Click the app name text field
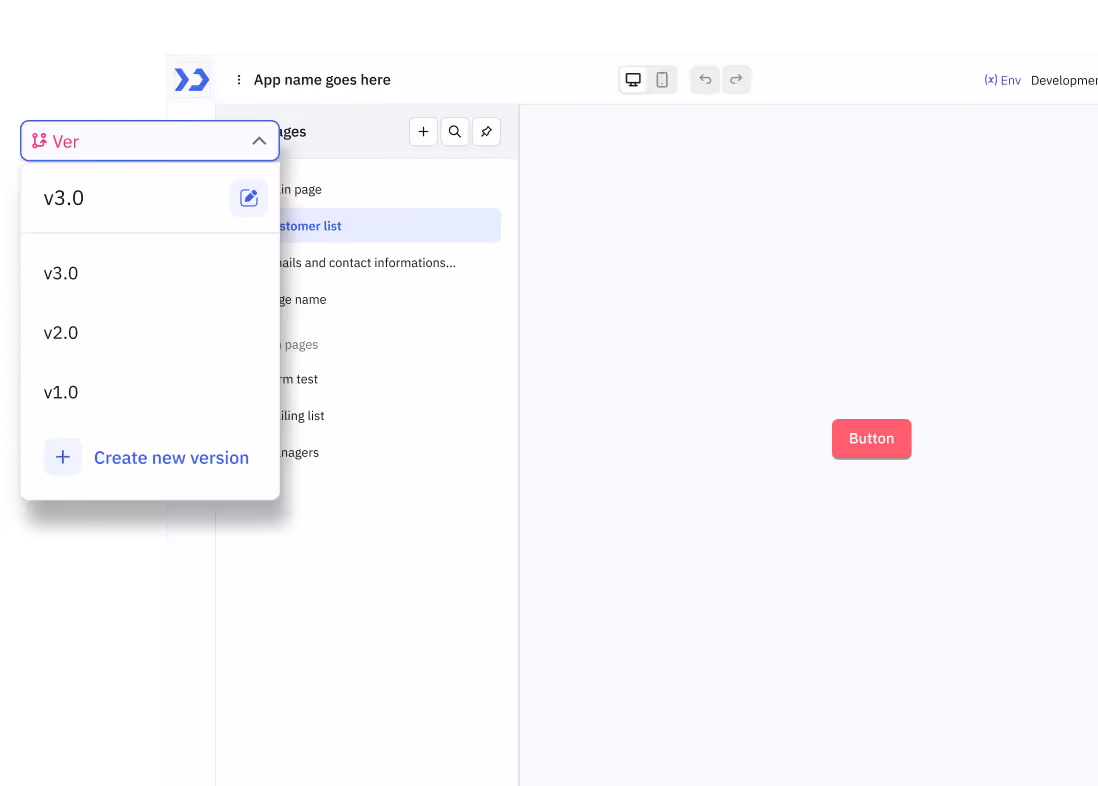 click(x=322, y=80)
